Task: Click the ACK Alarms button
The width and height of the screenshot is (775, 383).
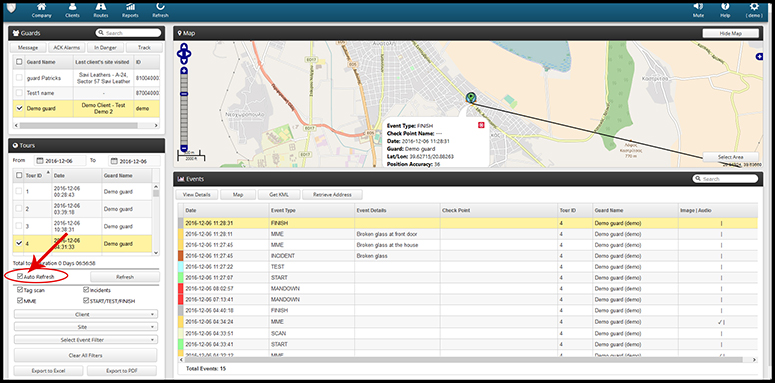Action: tap(66, 47)
